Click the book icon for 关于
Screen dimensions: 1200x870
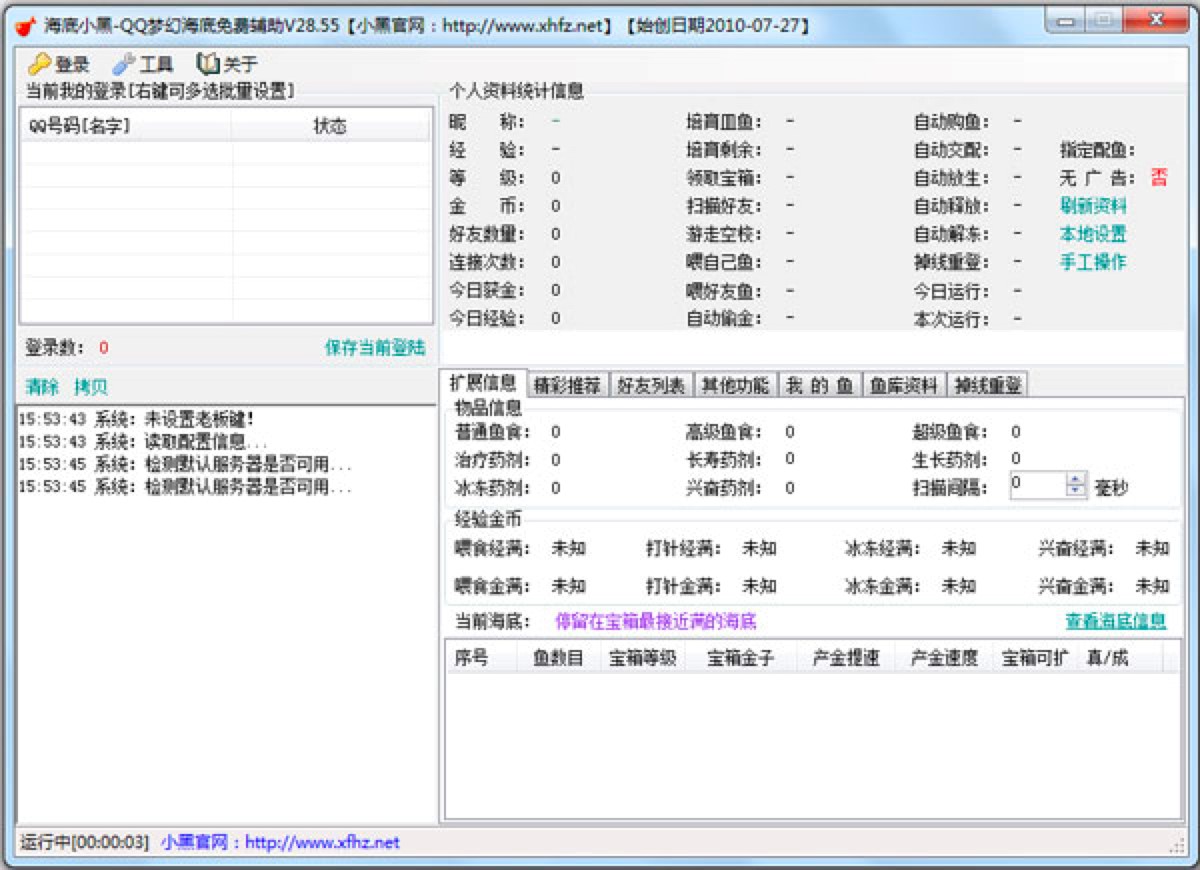(x=208, y=65)
